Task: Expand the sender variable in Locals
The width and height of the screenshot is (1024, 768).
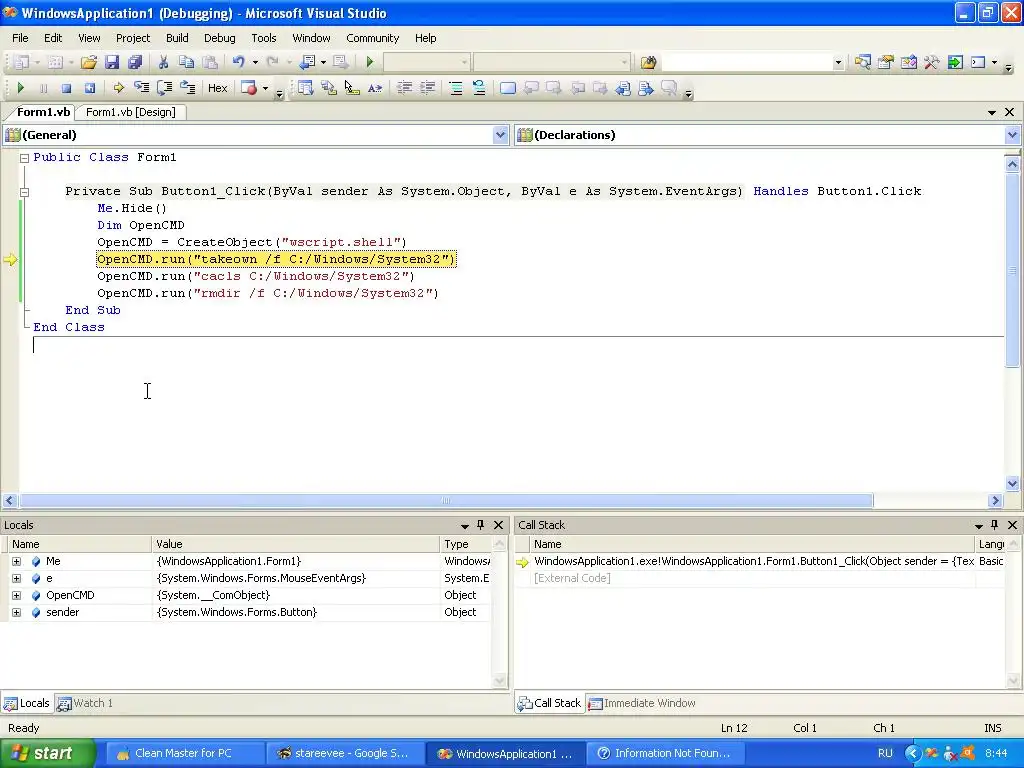Action: pyautogui.click(x=16, y=612)
